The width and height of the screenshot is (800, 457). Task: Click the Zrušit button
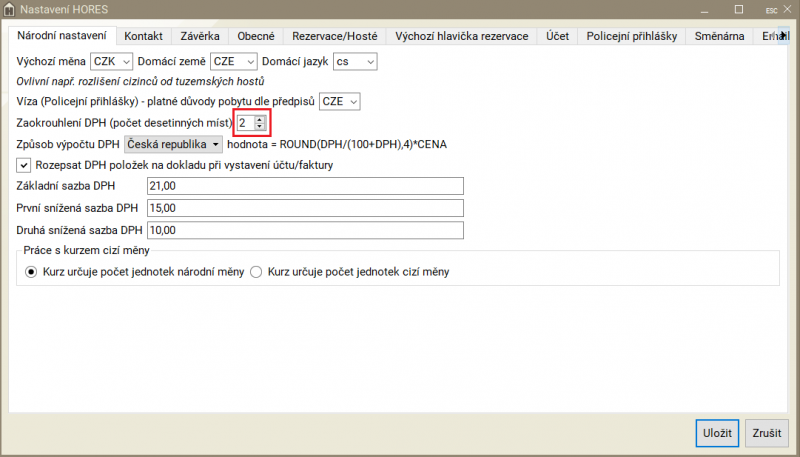tap(766, 432)
